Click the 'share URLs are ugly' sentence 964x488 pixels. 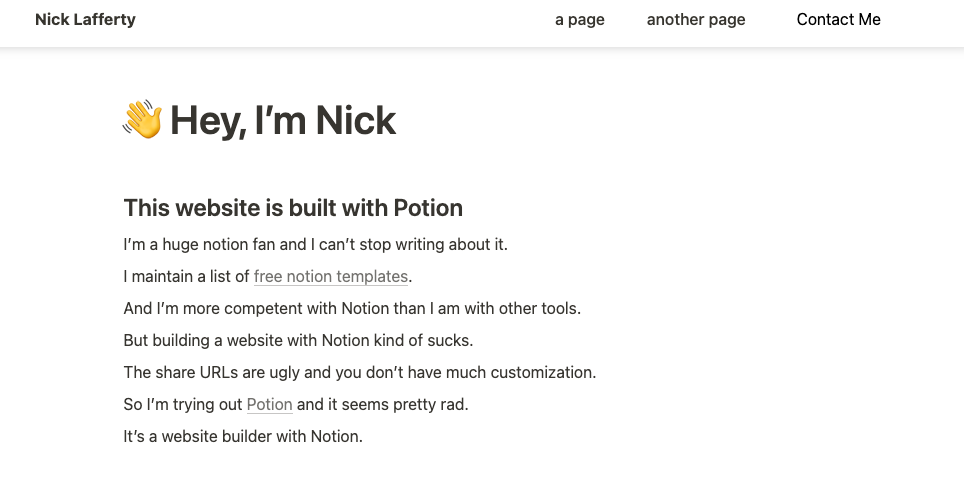[x=360, y=372]
